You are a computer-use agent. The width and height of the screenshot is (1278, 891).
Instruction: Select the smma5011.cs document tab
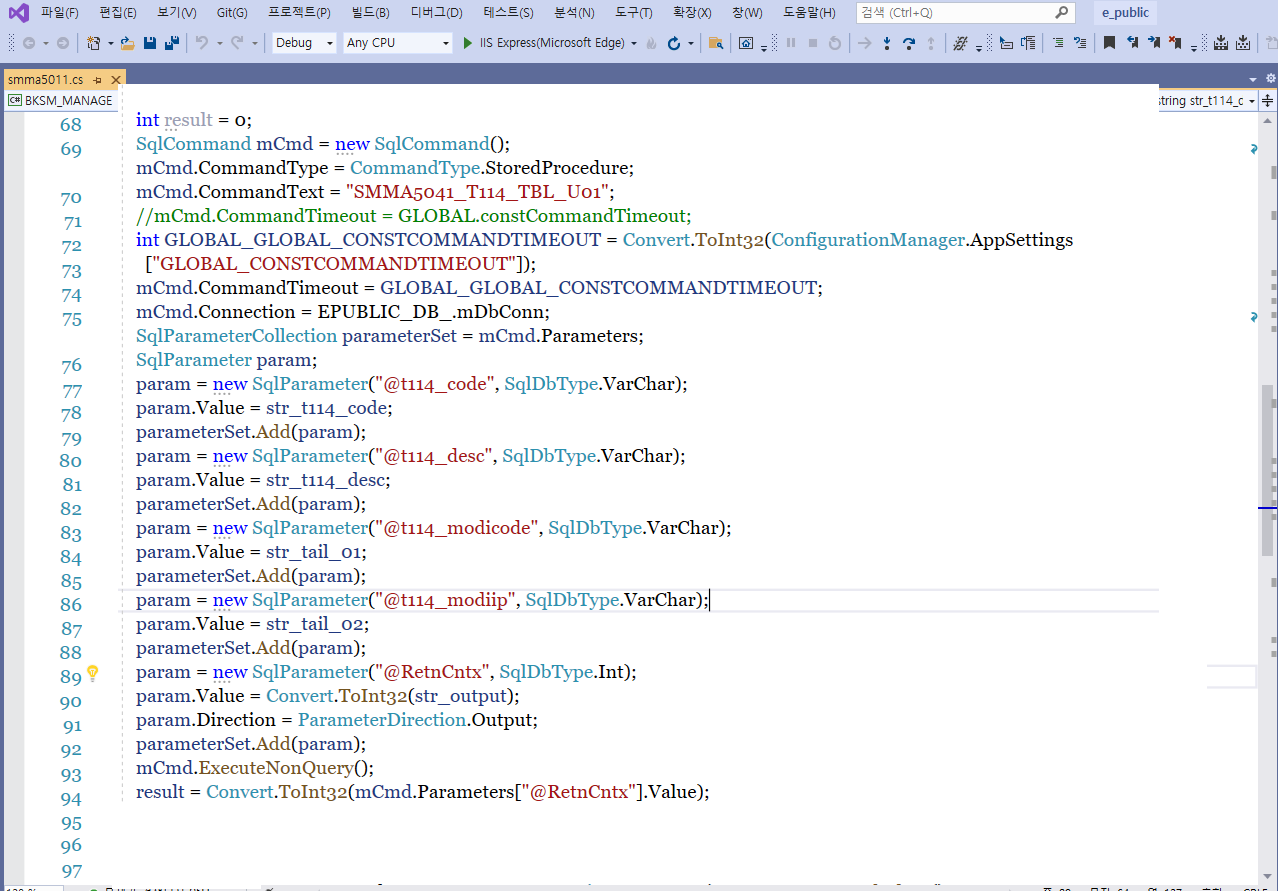45,79
